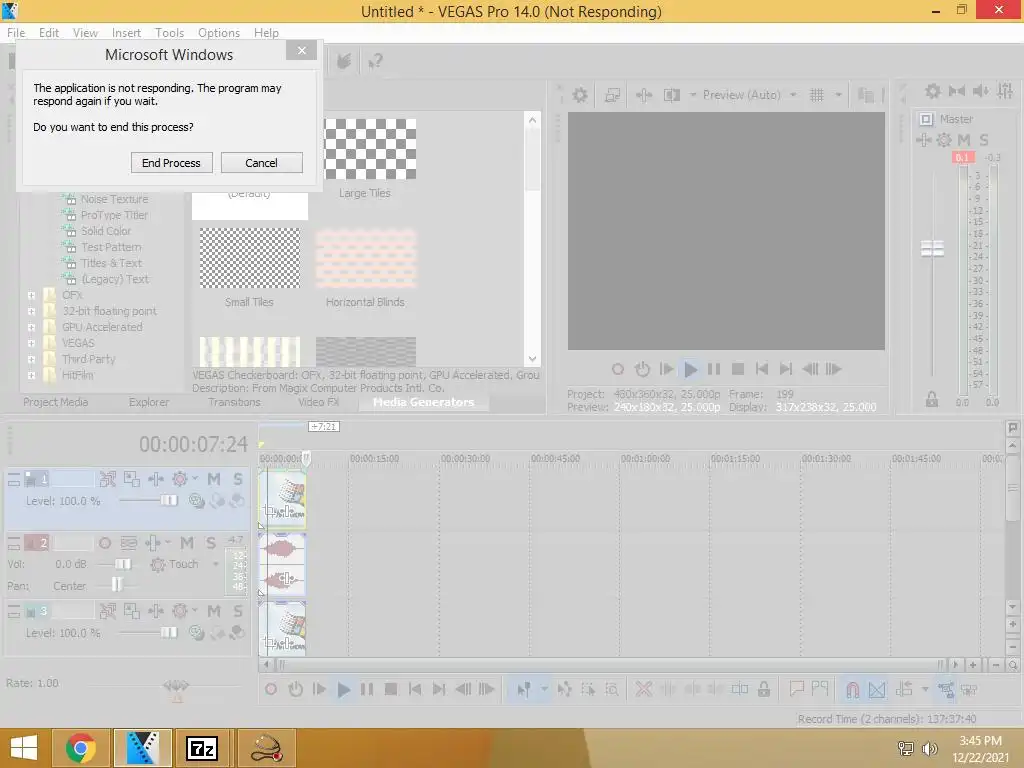Insert Marker icon in timeline toolbar
The width and height of the screenshot is (1024, 768).
click(x=797, y=688)
